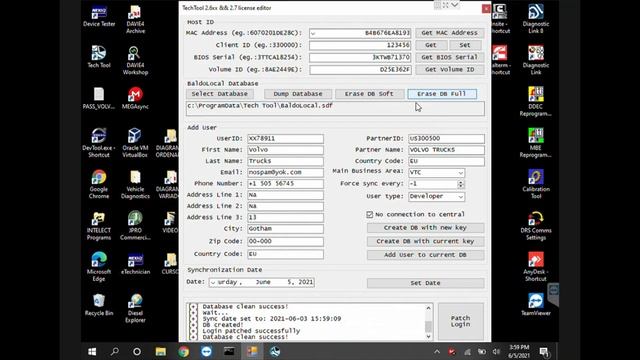Screen dimensions: 640x360
Task: Click Select Database button
Action: pos(220,94)
